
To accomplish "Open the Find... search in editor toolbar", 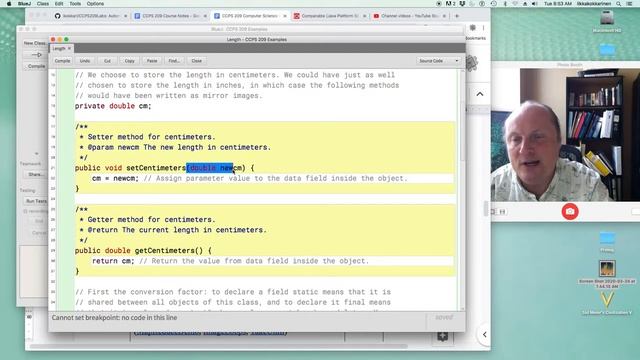I will coord(174,61).
